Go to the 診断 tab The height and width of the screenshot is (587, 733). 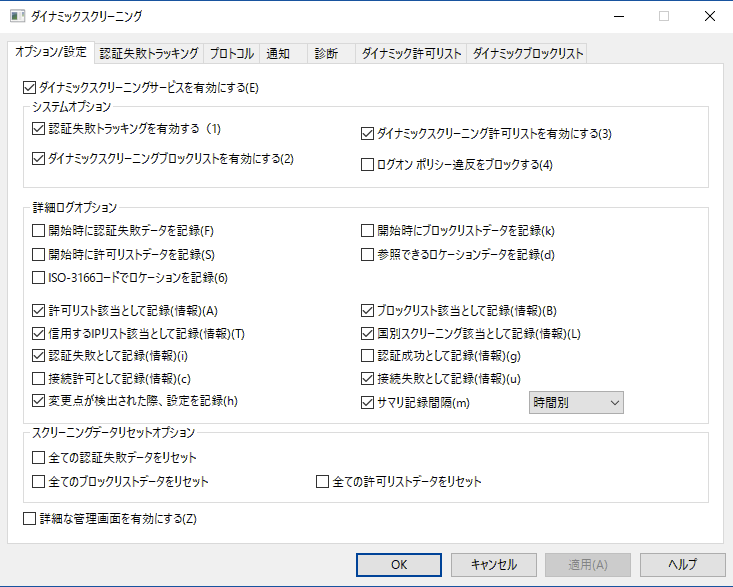tap(326, 53)
